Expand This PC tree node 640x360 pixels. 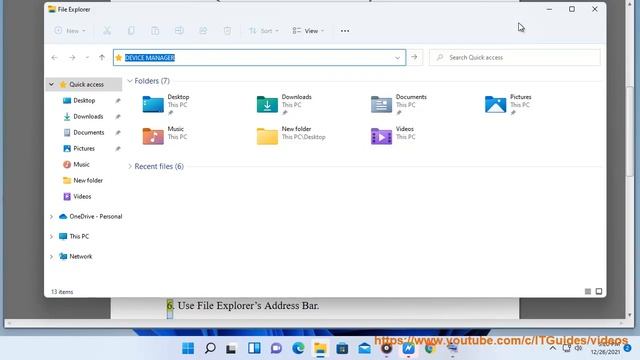click(51, 237)
